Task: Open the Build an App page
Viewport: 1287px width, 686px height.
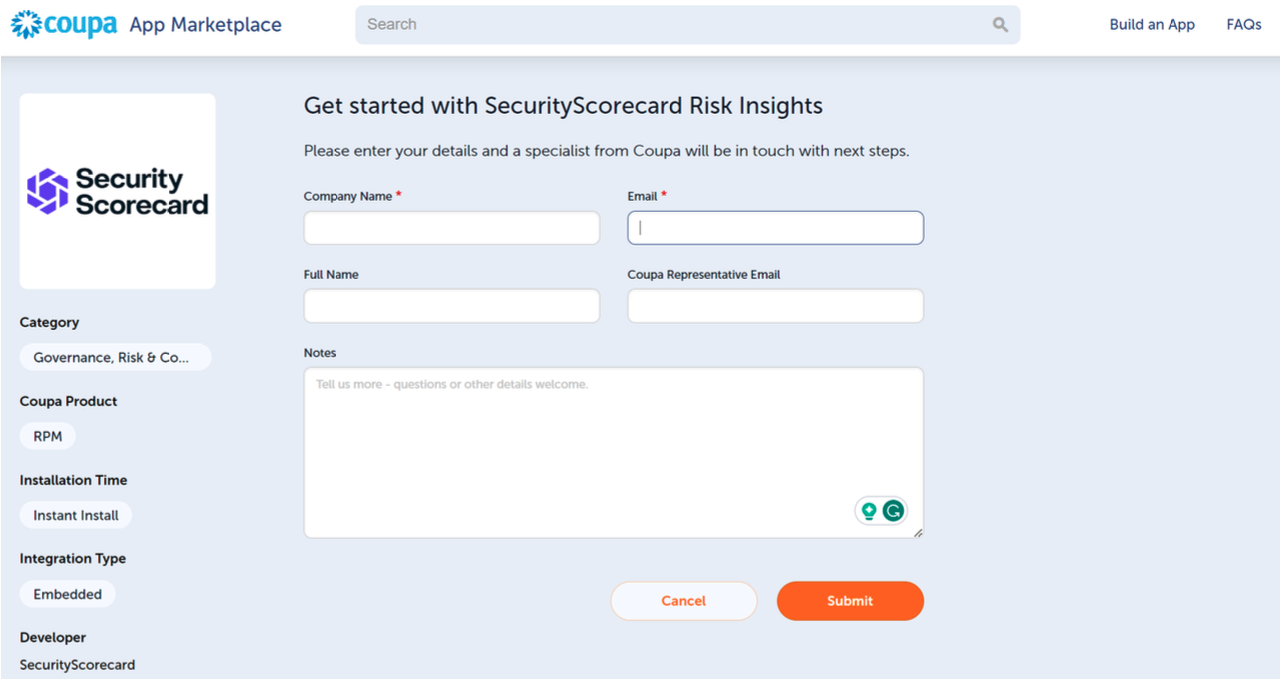Action: point(1152,24)
